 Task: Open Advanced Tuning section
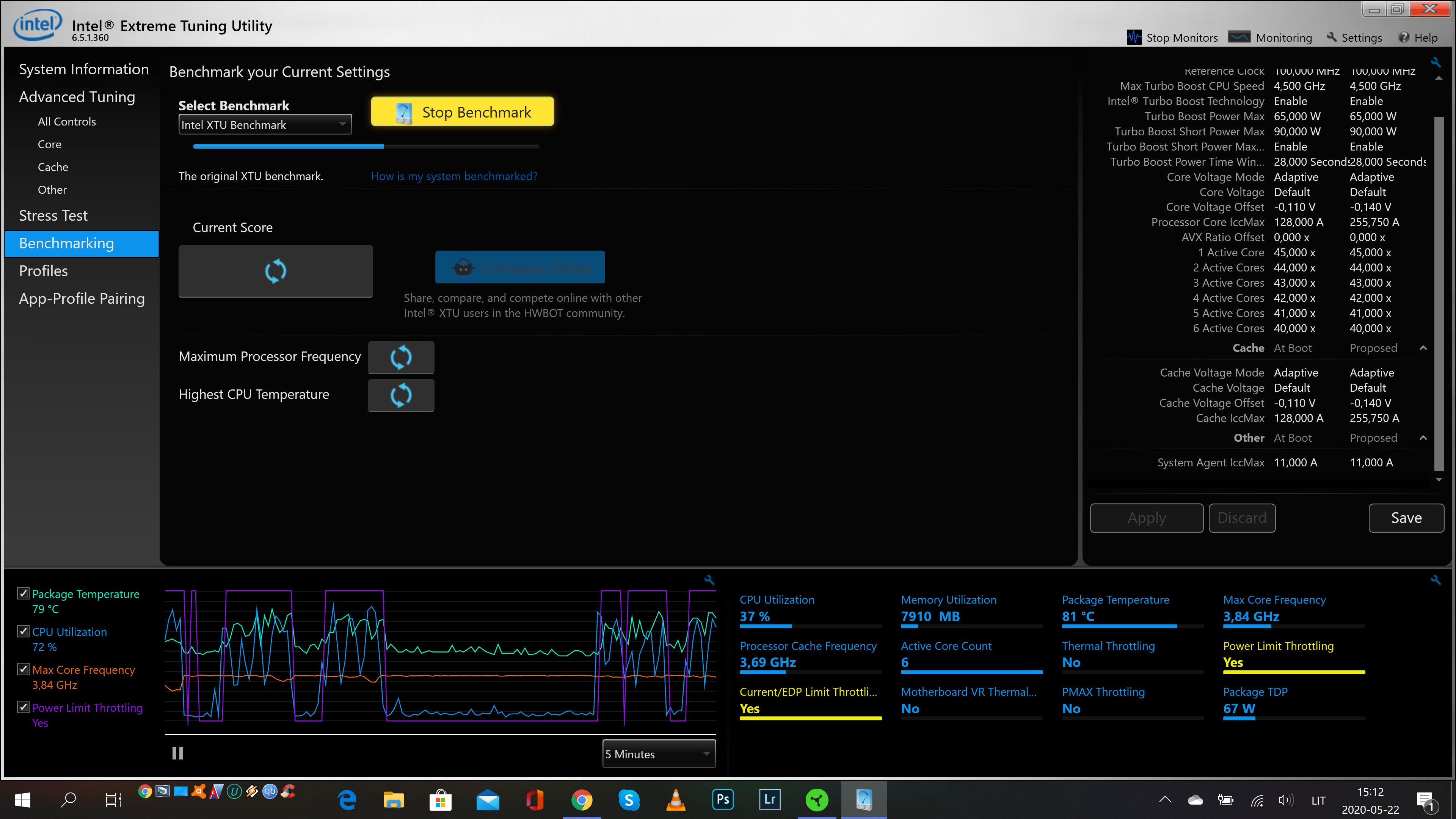tap(77, 97)
